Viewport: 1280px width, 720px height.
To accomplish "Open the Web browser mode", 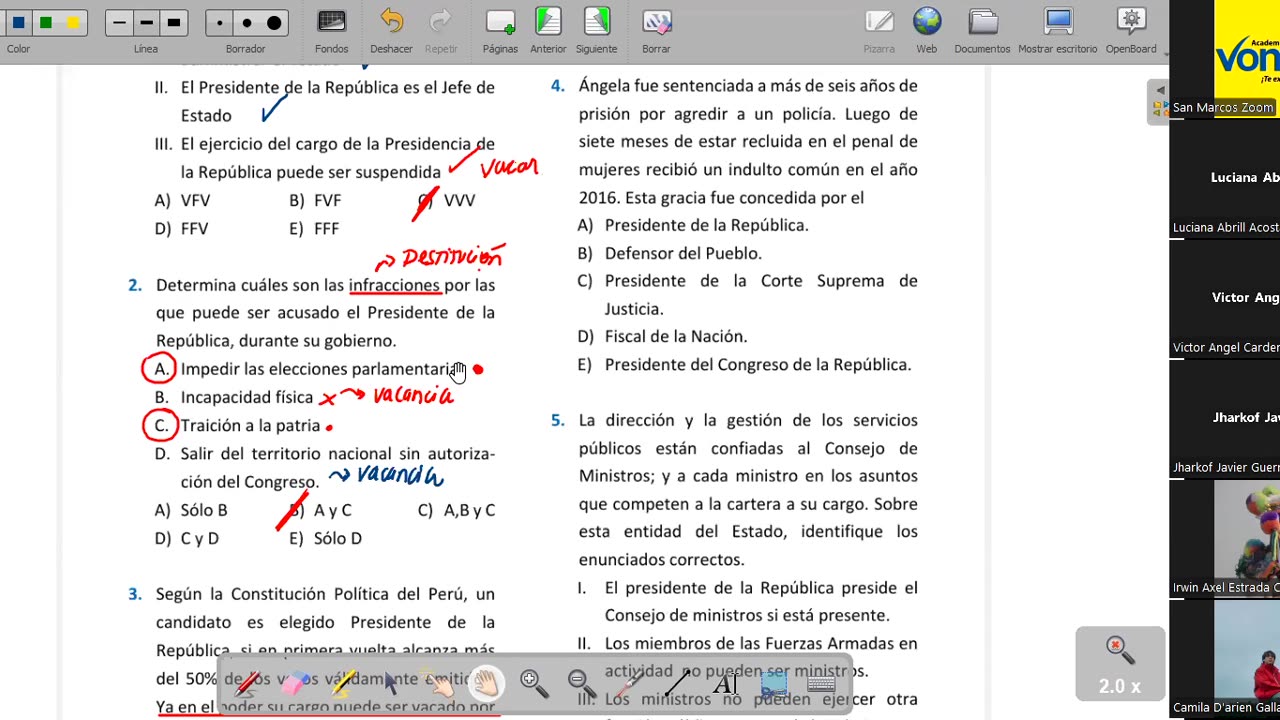I will coord(927,29).
